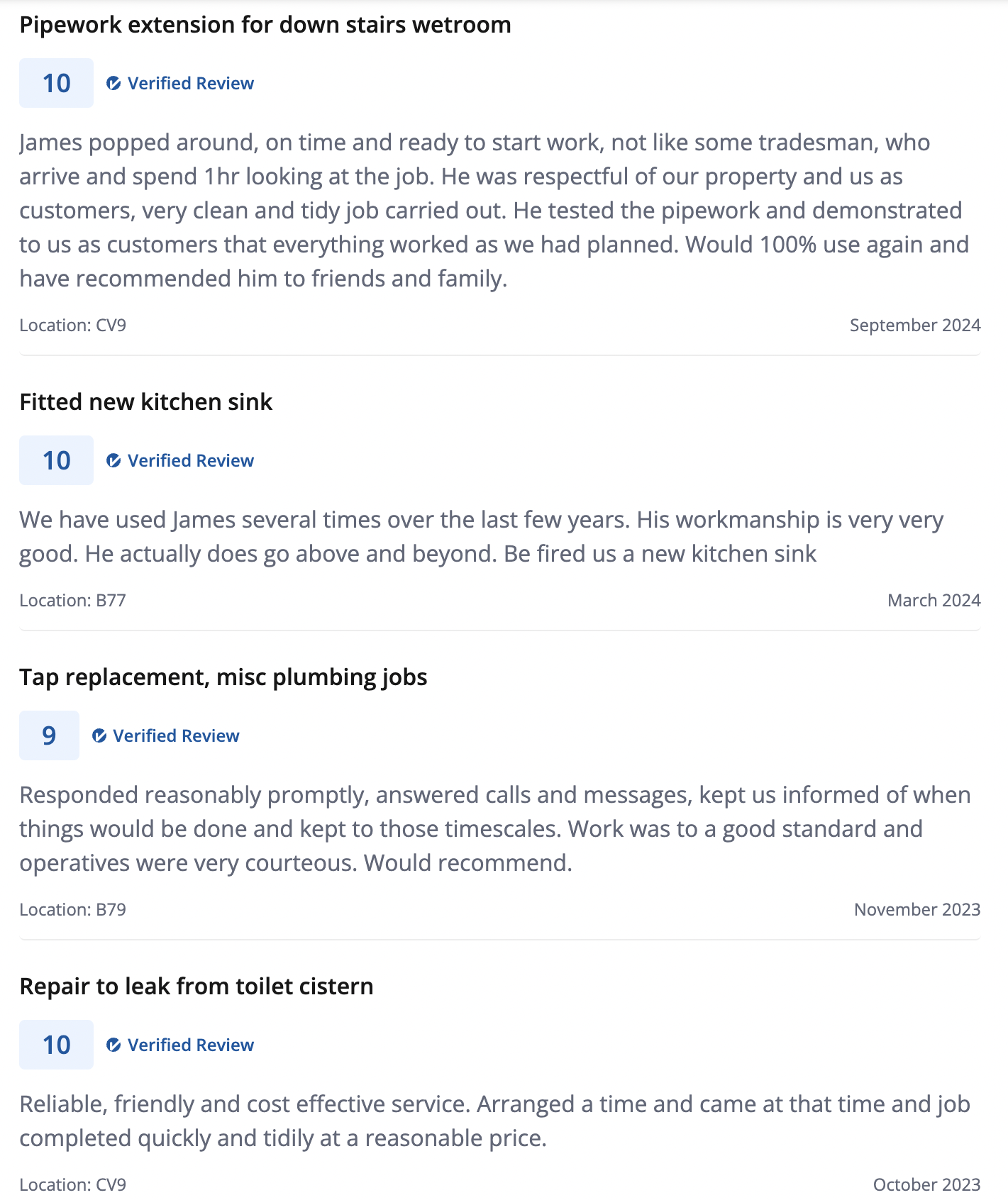Click verified checkmark icon on toilet cistern review
The width and height of the screenshot is (1008, 1200).
[113, 1045]
